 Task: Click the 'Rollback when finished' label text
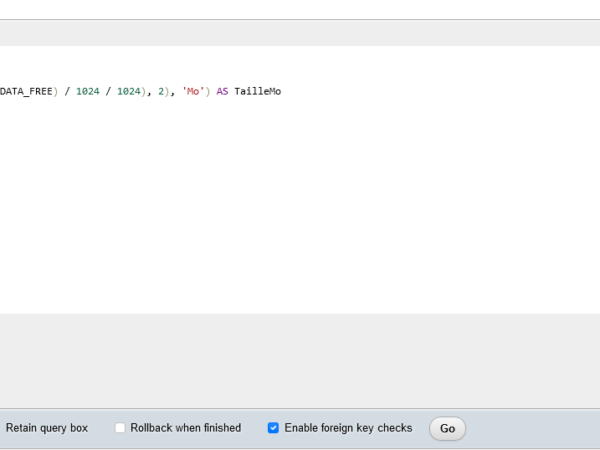point(185,428)
